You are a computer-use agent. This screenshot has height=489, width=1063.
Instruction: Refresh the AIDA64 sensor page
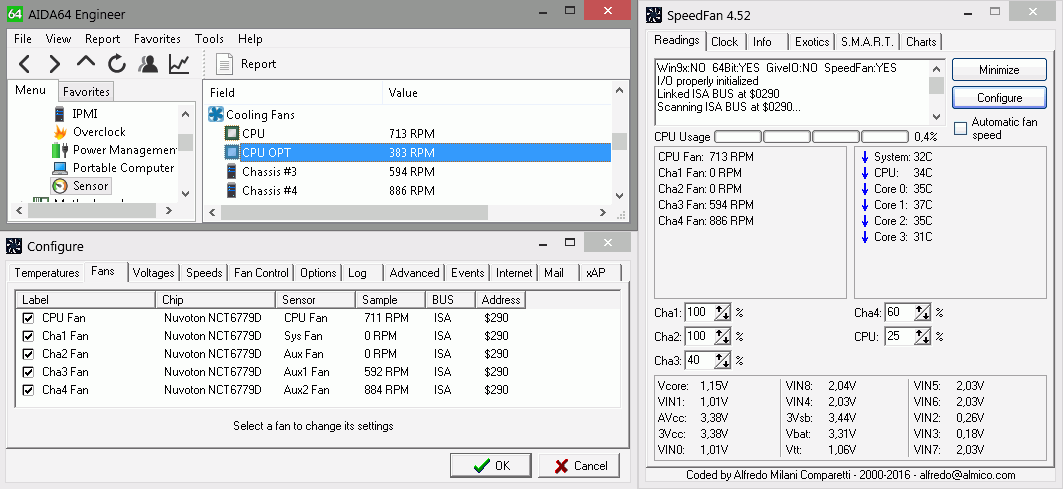pyautogui.click(x=117, y=64)
